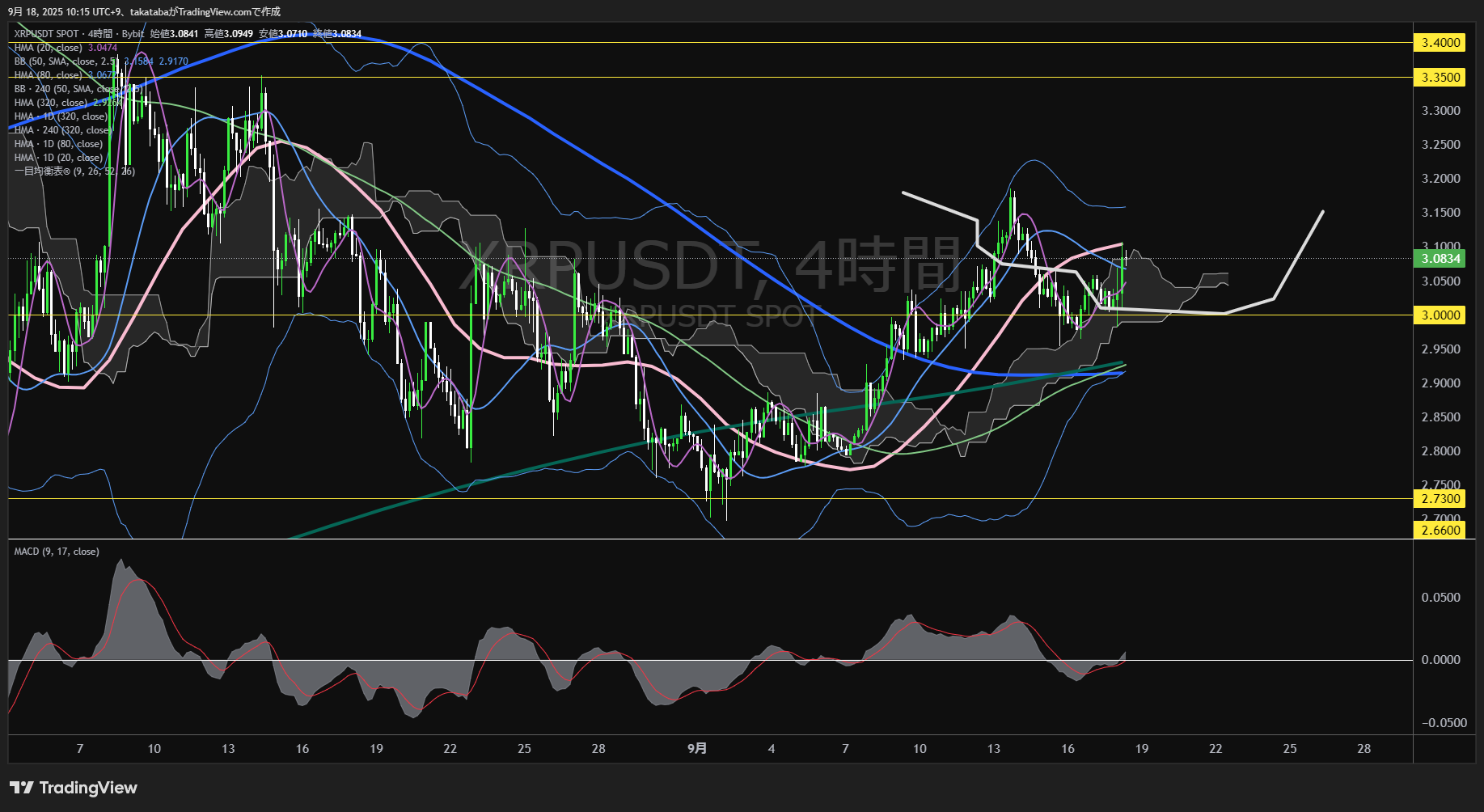Click the 3.3500 horizontal line price label
The width and height of the screenshot is (1484, 812).
point(1440,77)
